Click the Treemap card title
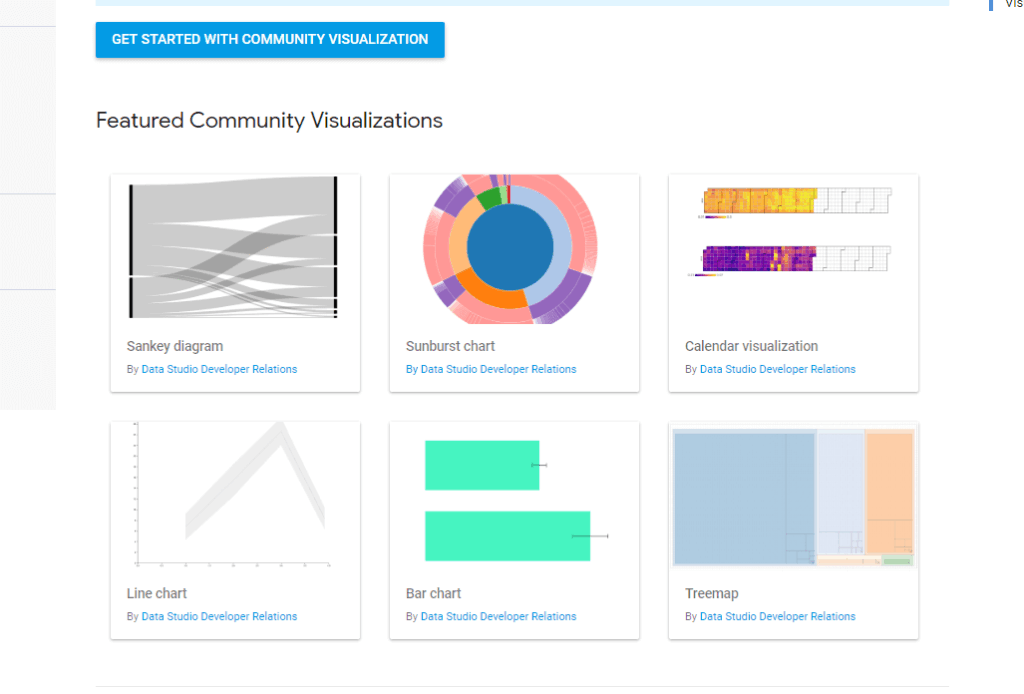1024x694 pixels. 711,593
